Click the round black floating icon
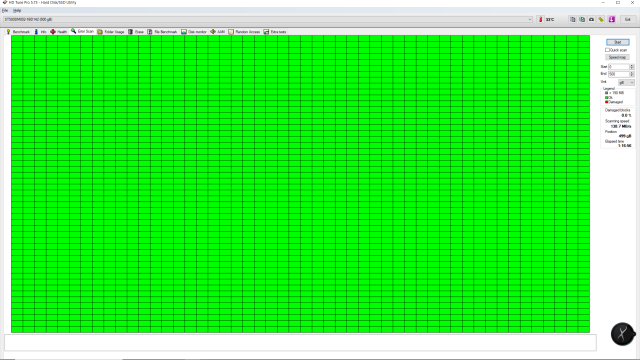Viewport: 640px width, 360px height. [x=622, y=334]
